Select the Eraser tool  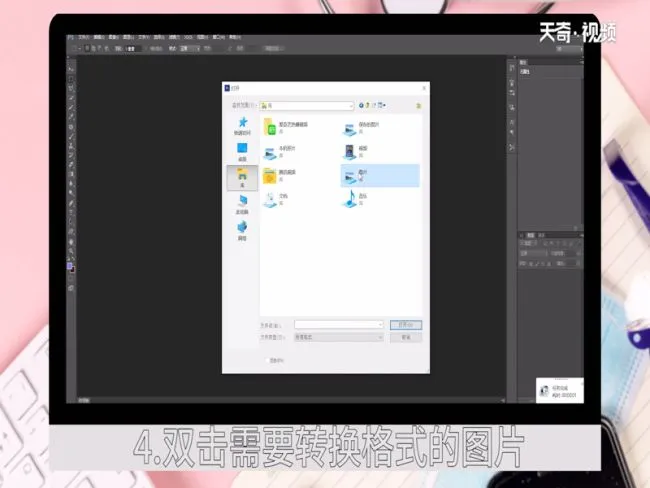(x=71, y=165)
